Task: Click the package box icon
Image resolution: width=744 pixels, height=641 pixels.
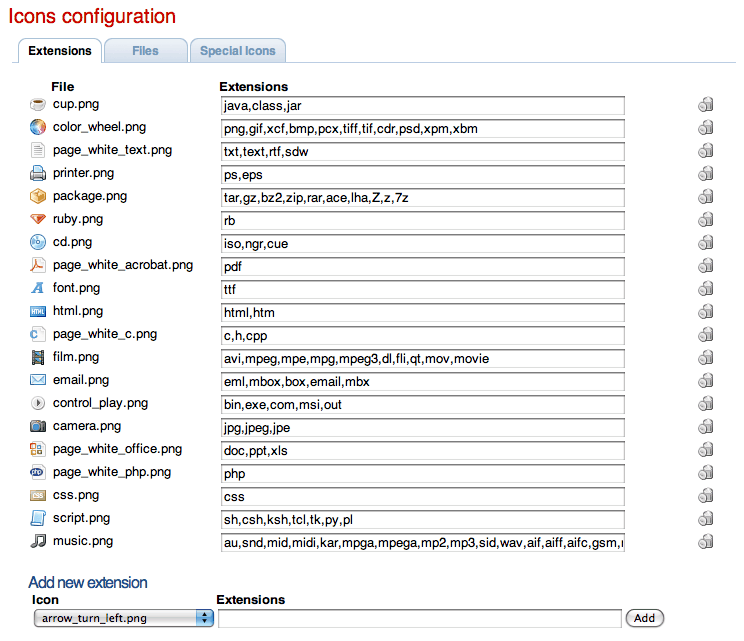Action: click(x=38, y=196)
